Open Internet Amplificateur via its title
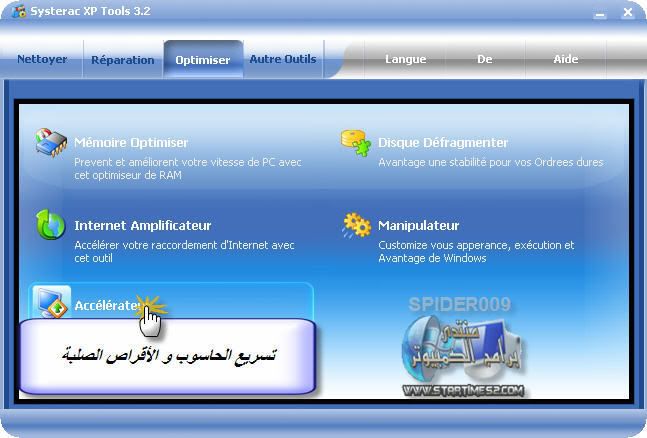 coord(142,225)
